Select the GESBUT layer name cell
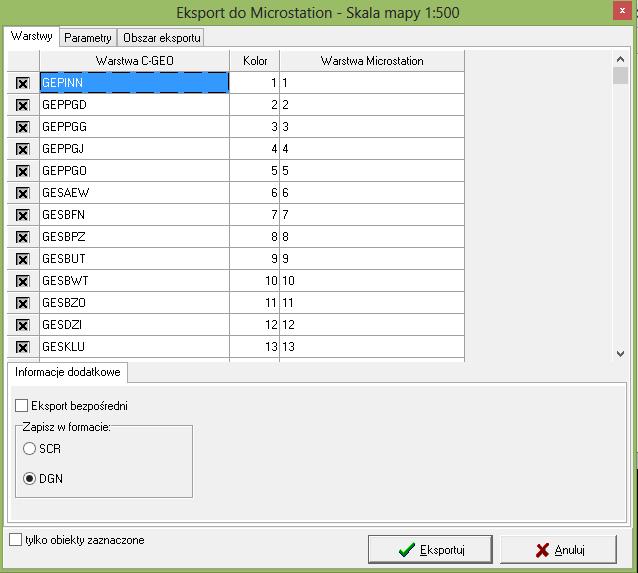 [135, 258]
